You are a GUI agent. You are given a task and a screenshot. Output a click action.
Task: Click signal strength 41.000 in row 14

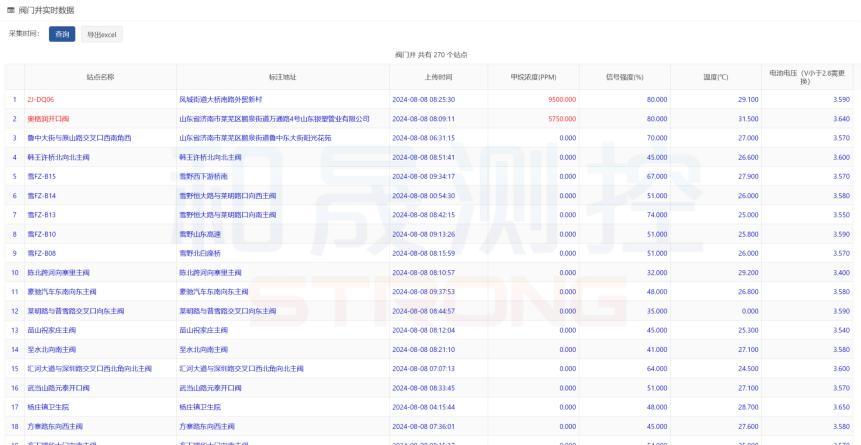657,349
